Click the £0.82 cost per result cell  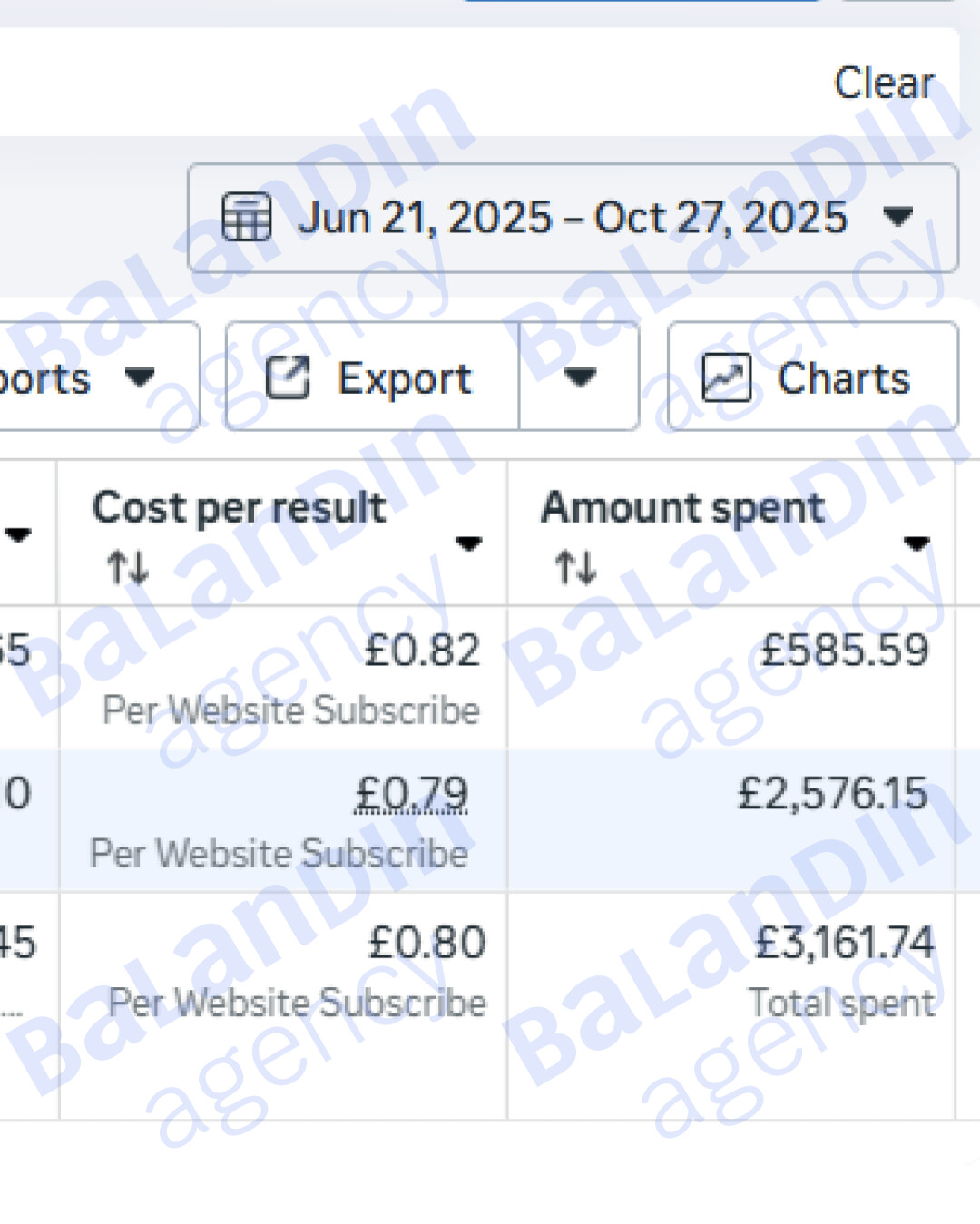point(283,677)
